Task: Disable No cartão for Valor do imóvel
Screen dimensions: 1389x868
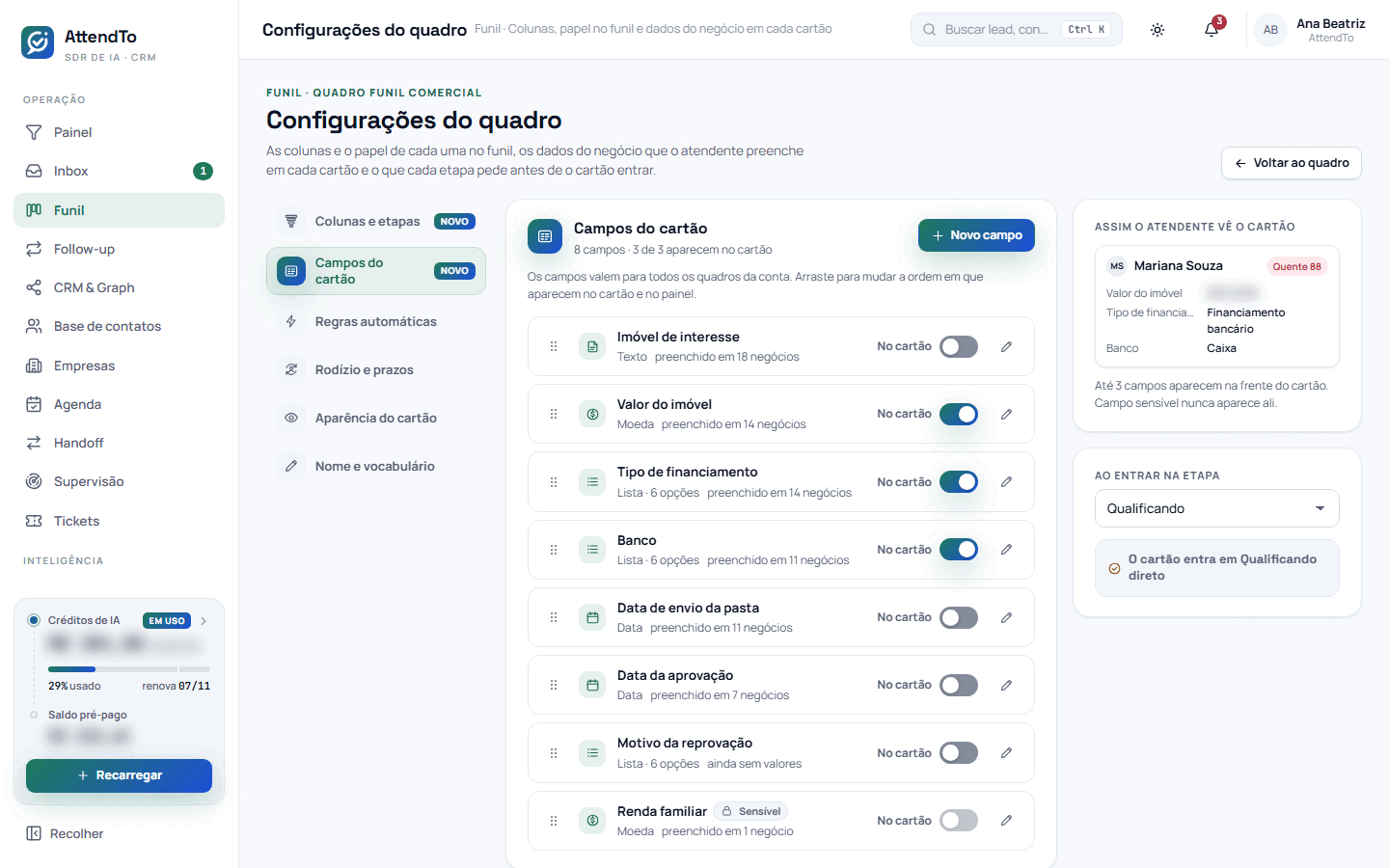Action: tap(959, 414)
